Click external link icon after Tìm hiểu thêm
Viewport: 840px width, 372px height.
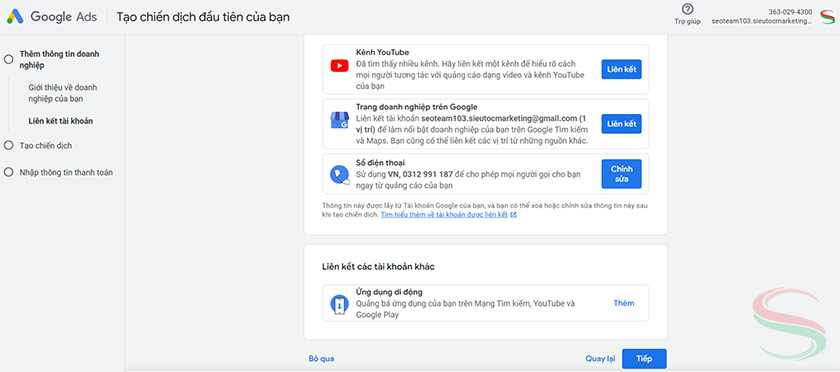(513, 215)
